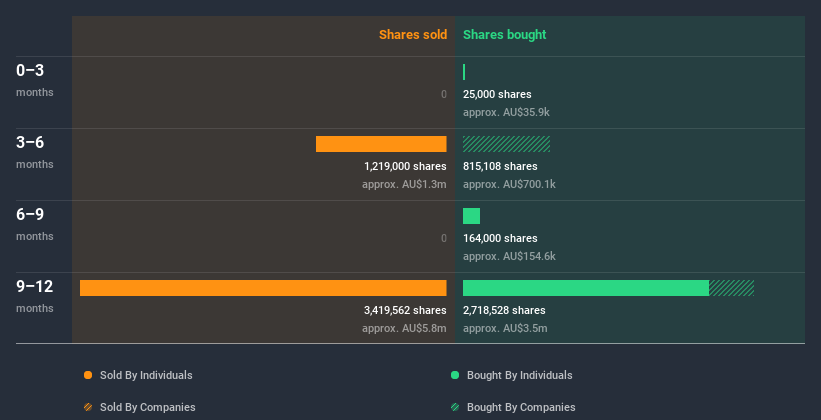Click the approx. AU$5.8m value
This screenshot has height=420, width=821.
404,328
